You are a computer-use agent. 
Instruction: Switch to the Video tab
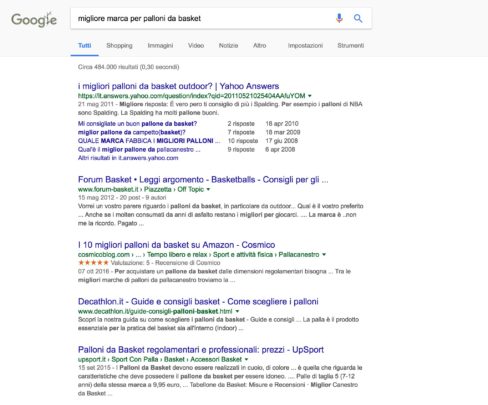[x=196, y=46]
